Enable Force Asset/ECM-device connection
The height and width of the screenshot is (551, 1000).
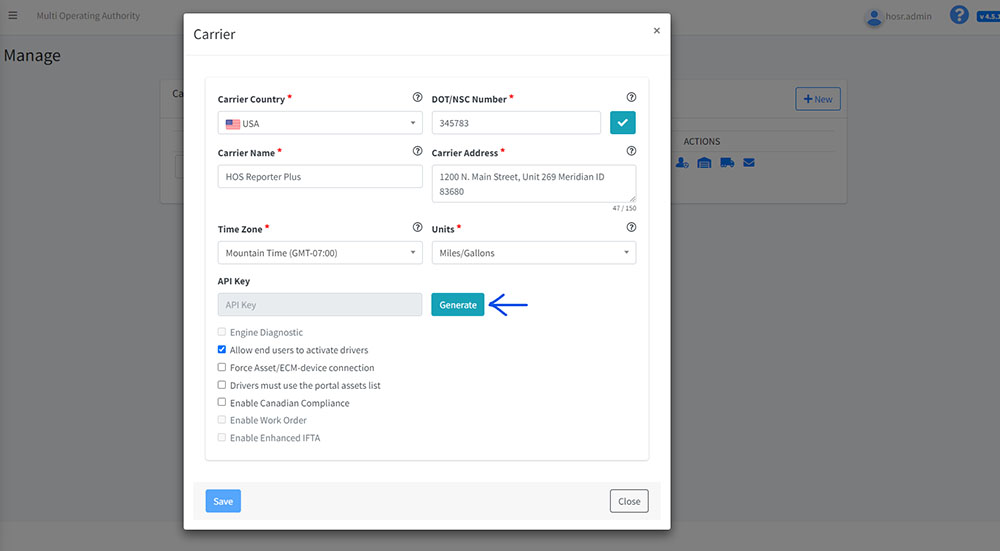pyautogui.click(x=222, y=367)
